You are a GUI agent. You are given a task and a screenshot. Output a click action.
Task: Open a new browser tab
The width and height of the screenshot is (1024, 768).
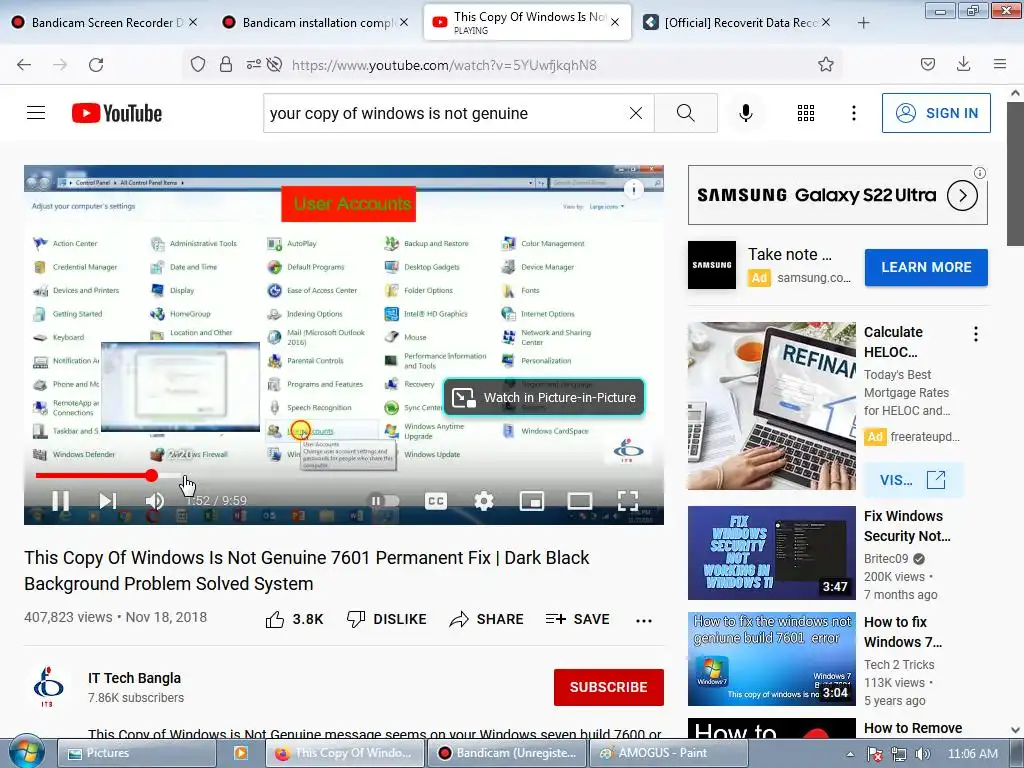(x=863, y=23)
